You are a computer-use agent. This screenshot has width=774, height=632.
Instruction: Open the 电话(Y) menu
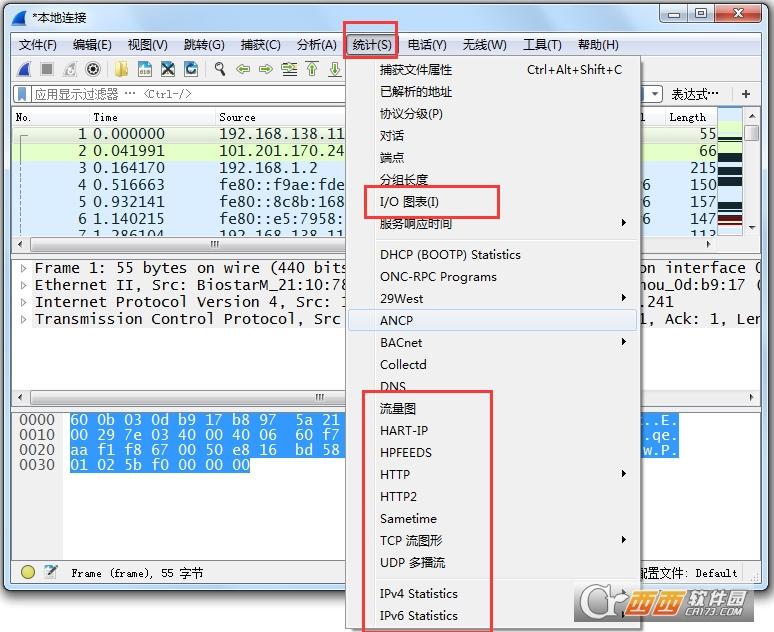427,45
